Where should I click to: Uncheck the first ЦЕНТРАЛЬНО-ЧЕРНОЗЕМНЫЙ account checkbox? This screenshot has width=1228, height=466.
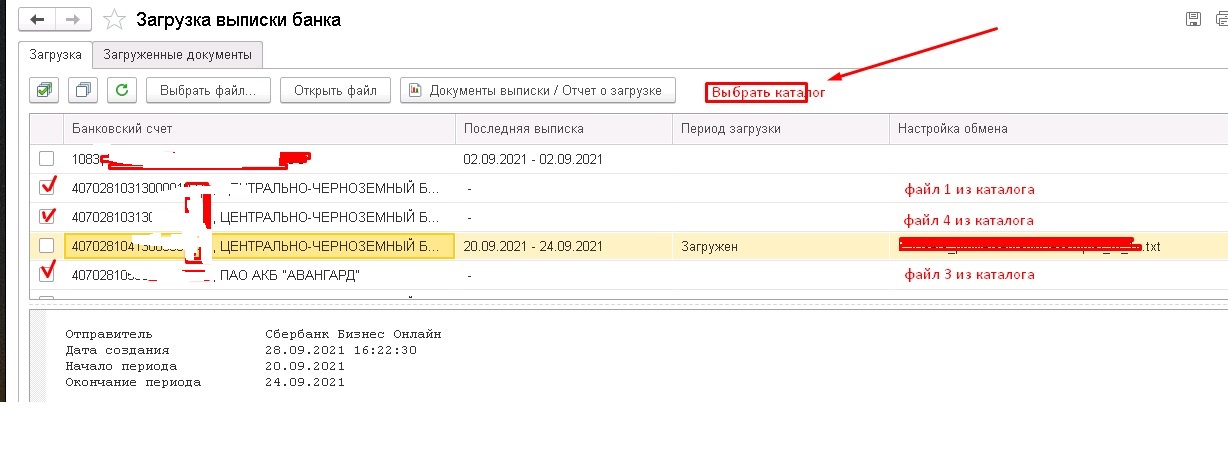47,187
